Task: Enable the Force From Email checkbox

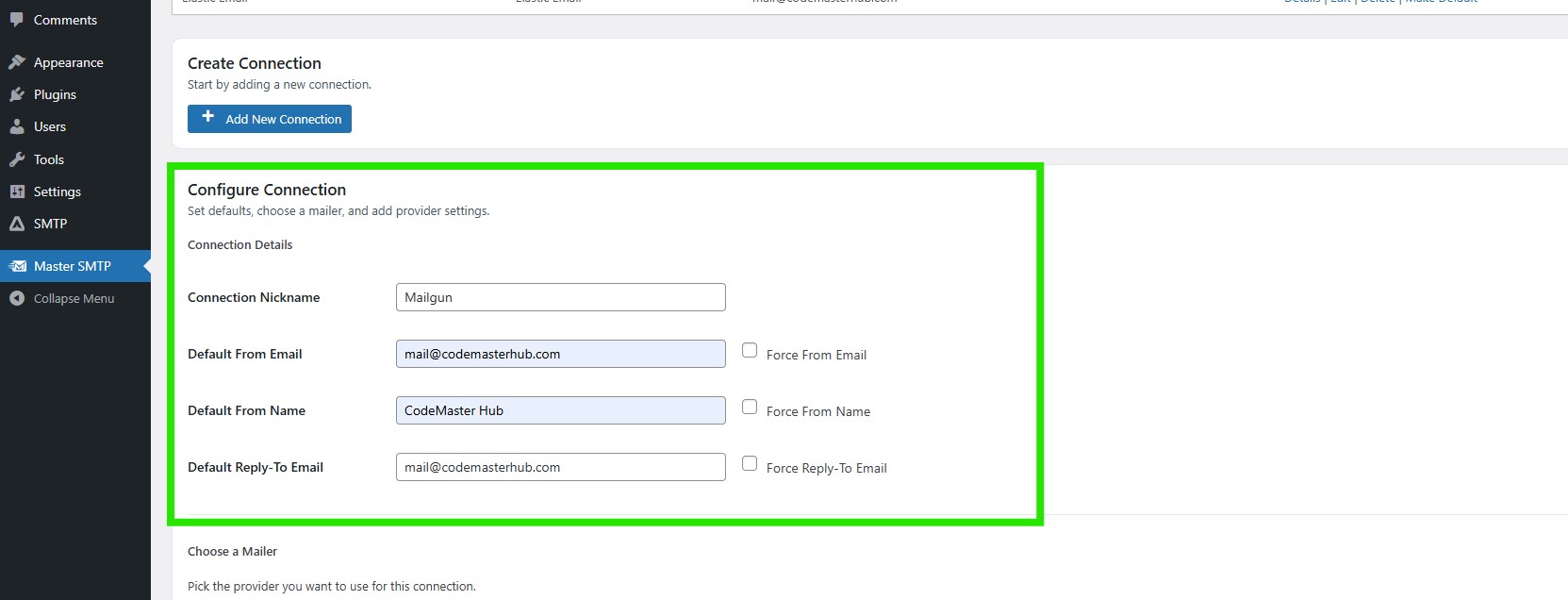Action: coord(750,350)
